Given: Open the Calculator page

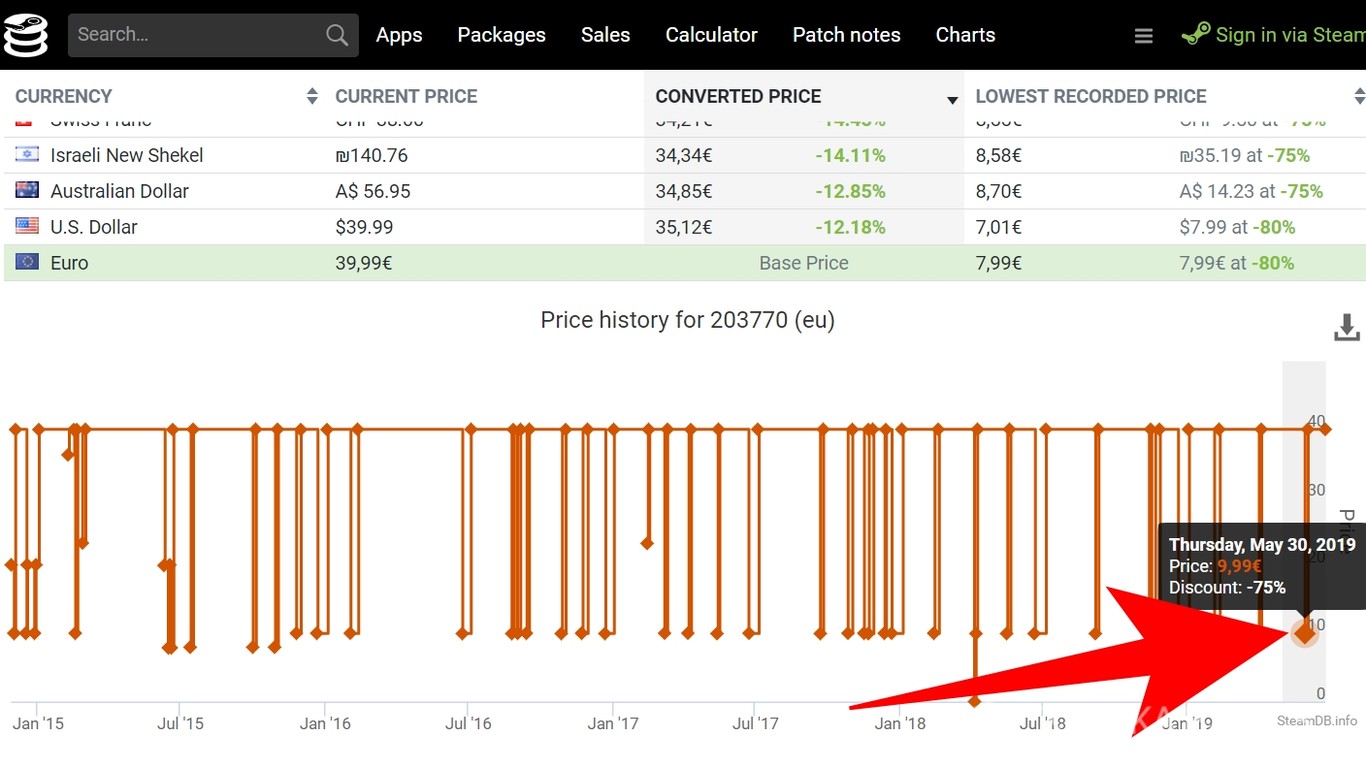Looking at the screenshot, I should coord(711,35).
